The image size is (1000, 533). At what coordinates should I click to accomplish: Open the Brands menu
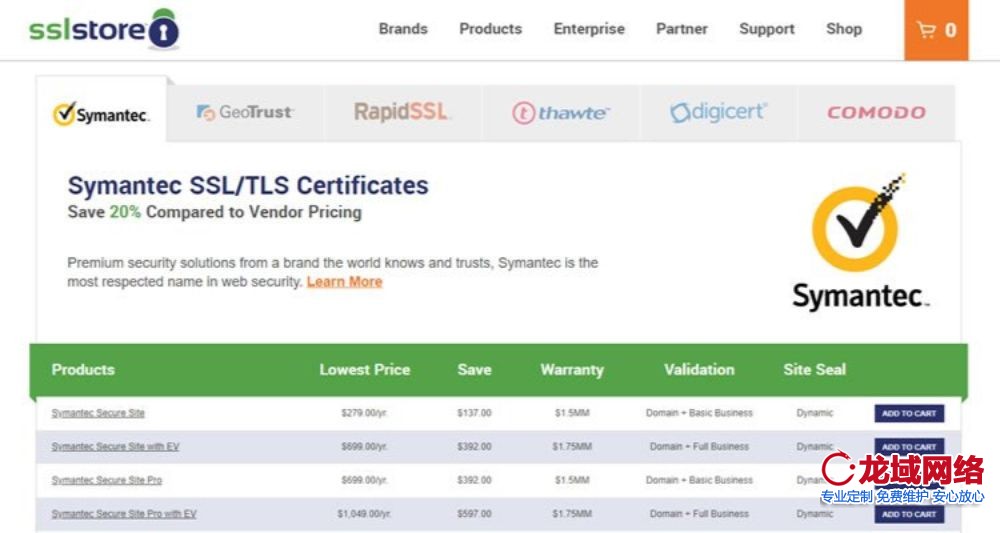403,29
